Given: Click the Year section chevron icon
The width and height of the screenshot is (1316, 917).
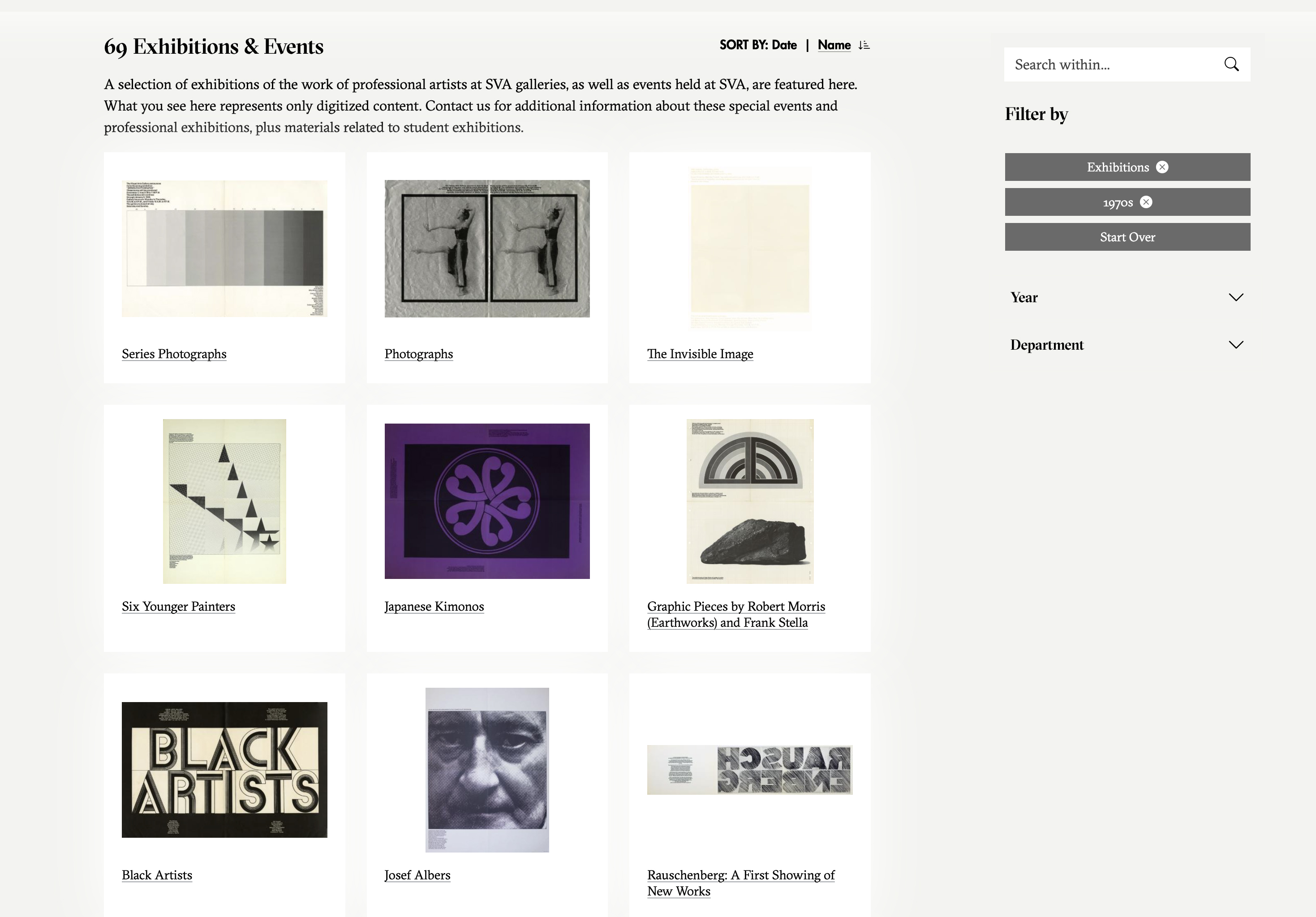Looking at the screenshot, I should click(x=1236, y=297).
